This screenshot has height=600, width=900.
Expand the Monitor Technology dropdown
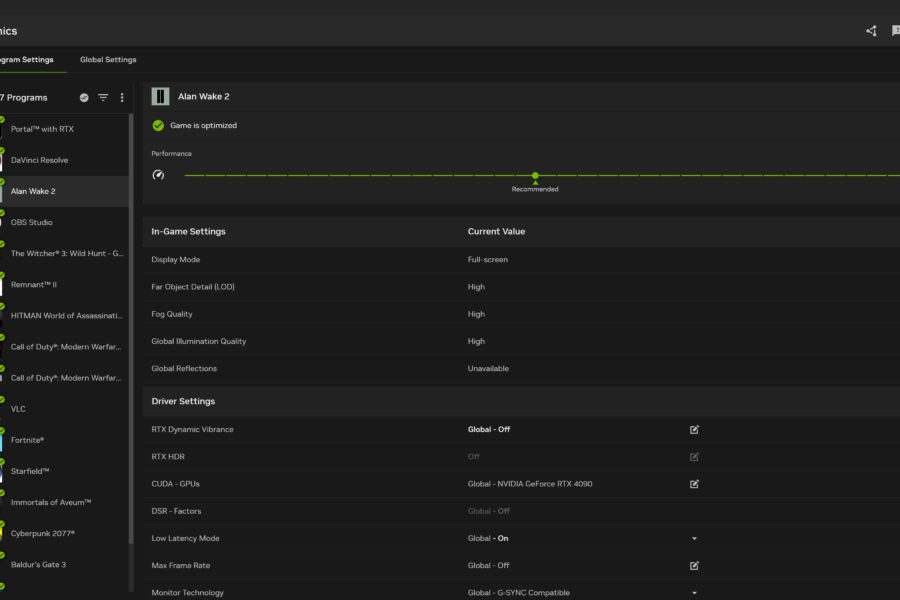click(694, 593)
